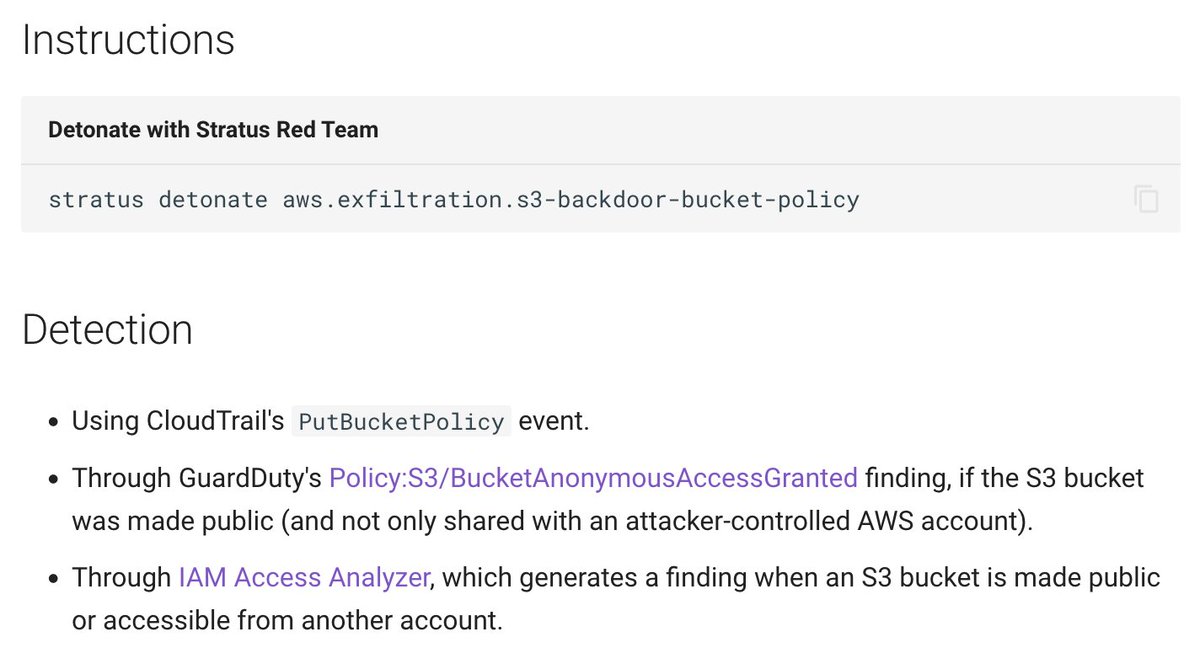
Task: Click the Instructions heading
Action: tap(128, 41)
